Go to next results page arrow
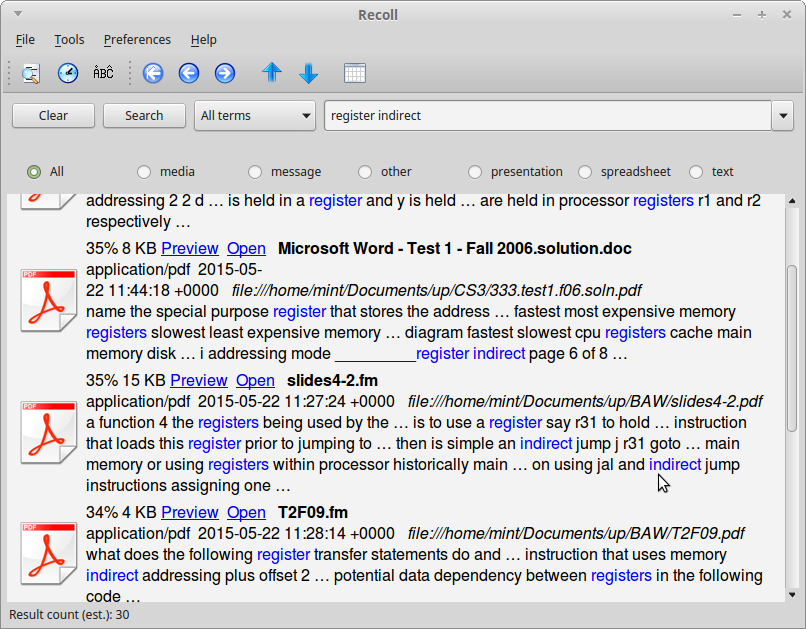This screenshot has width=806, height=629. 225,73
